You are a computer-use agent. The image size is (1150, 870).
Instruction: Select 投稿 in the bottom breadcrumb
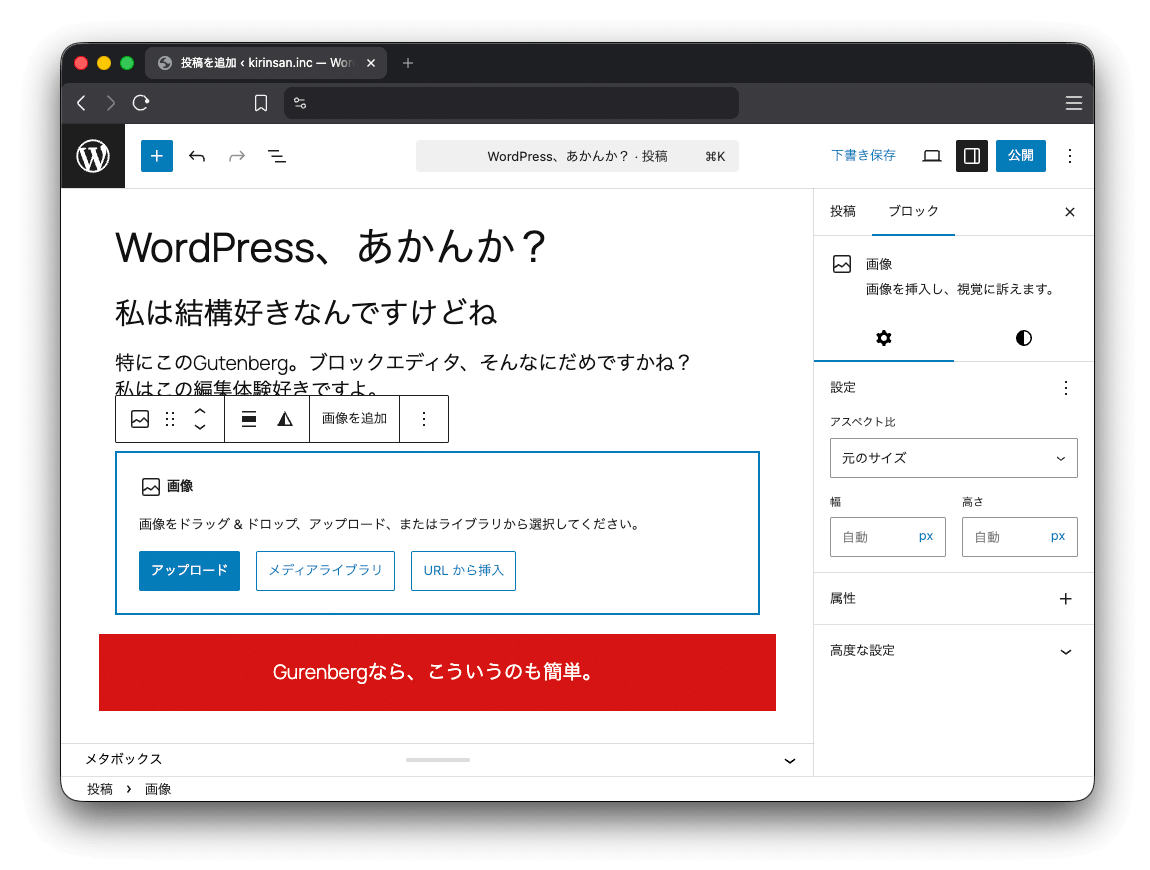click(x=100, y=789)
